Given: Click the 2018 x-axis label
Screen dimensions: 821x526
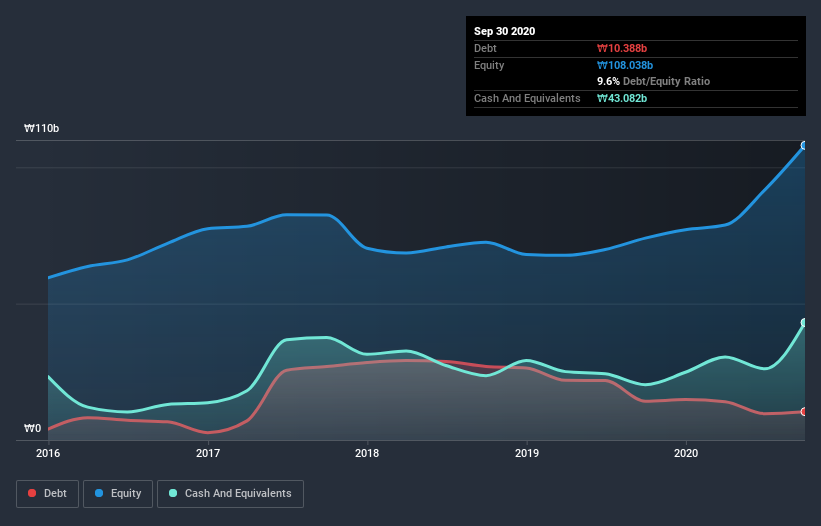Looking at the screenshot, I should (367, 453).
